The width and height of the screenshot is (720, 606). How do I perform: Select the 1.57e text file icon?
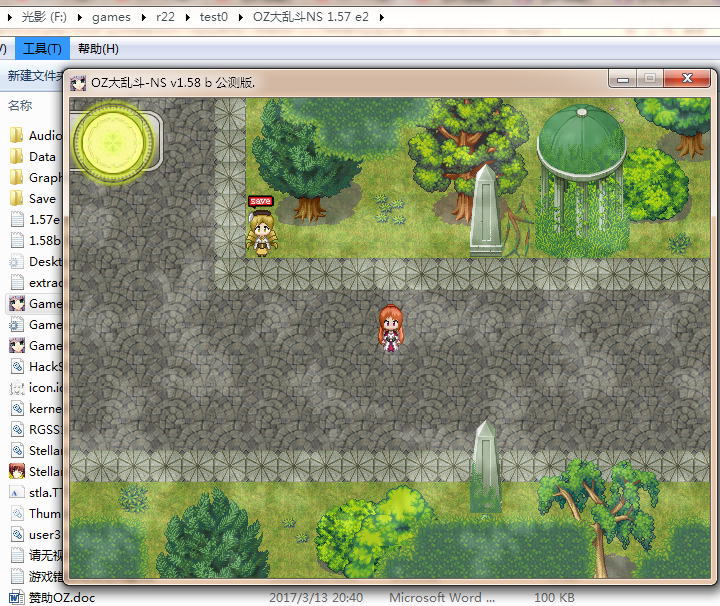[17, 219]
